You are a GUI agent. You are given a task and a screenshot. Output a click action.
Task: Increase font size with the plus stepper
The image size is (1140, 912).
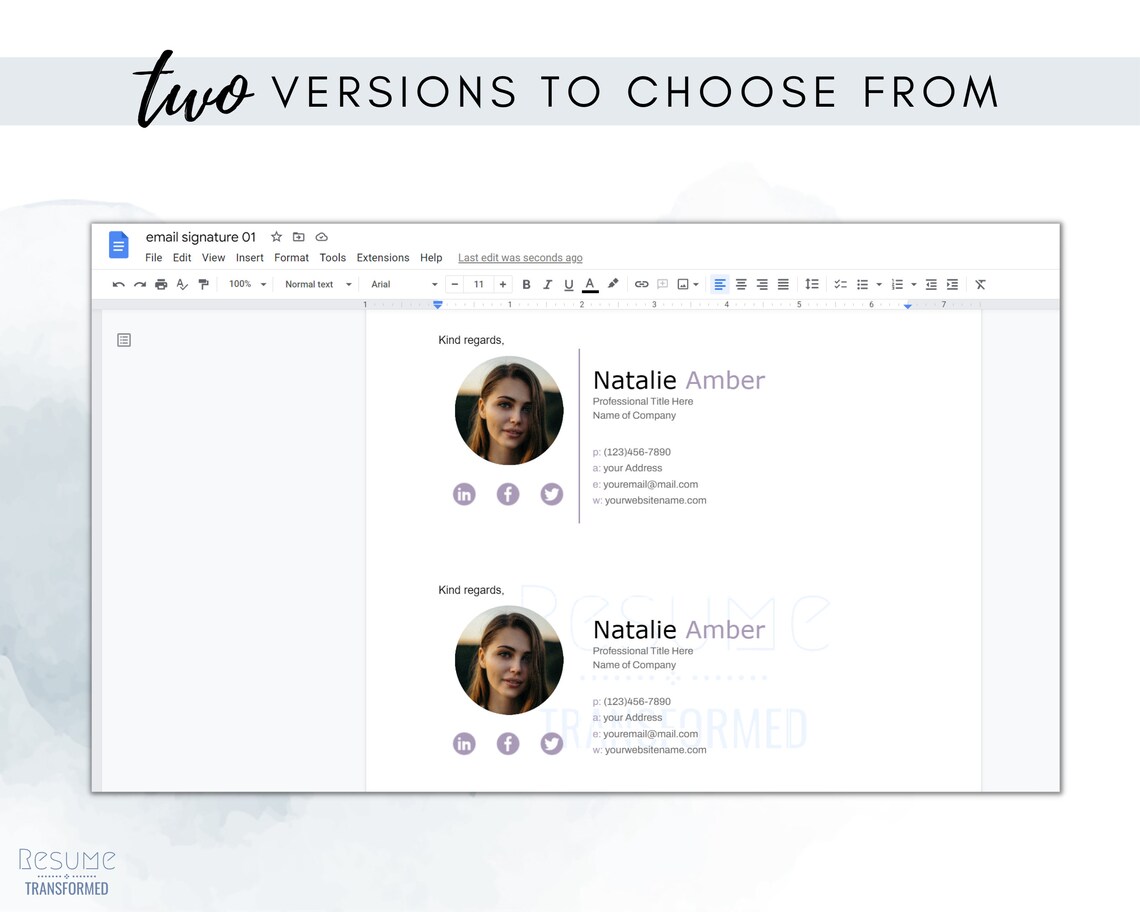click(x=502, y=284)
